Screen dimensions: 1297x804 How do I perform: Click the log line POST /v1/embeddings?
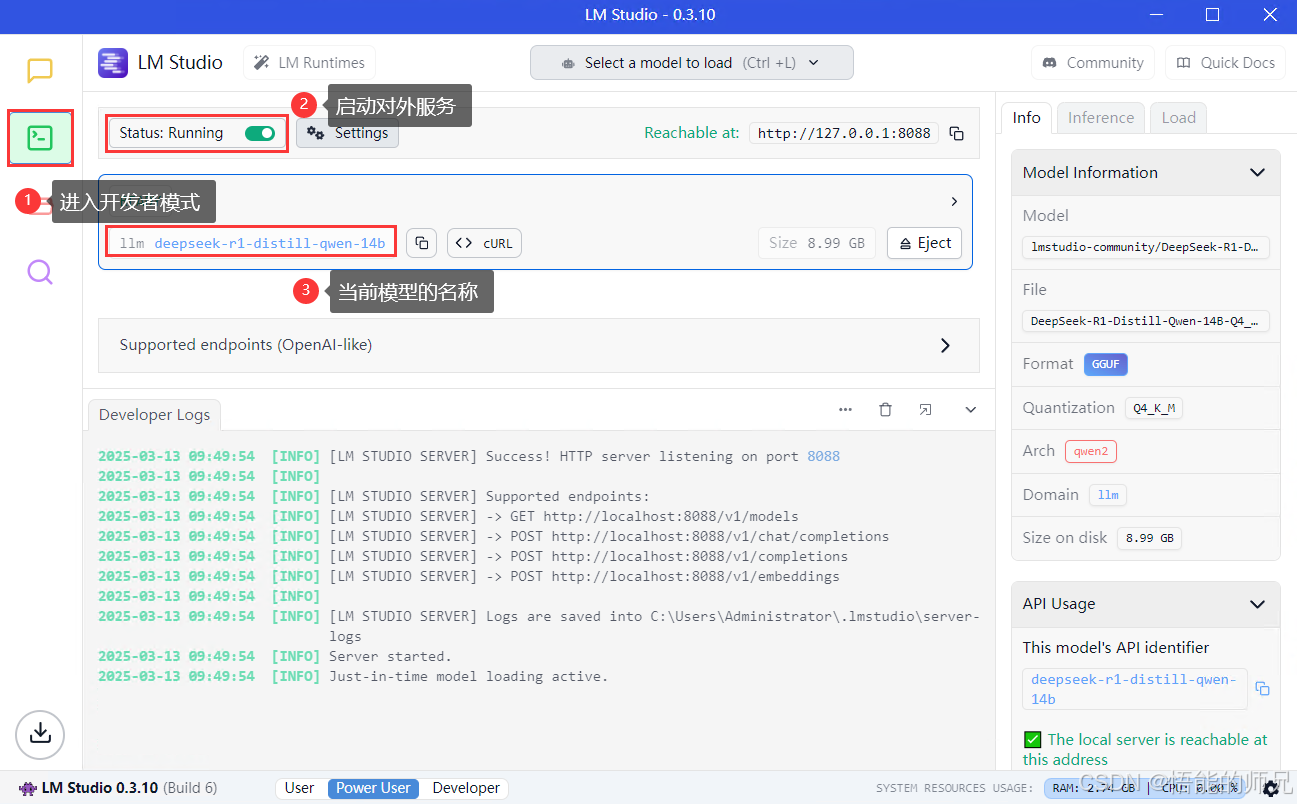584,576
